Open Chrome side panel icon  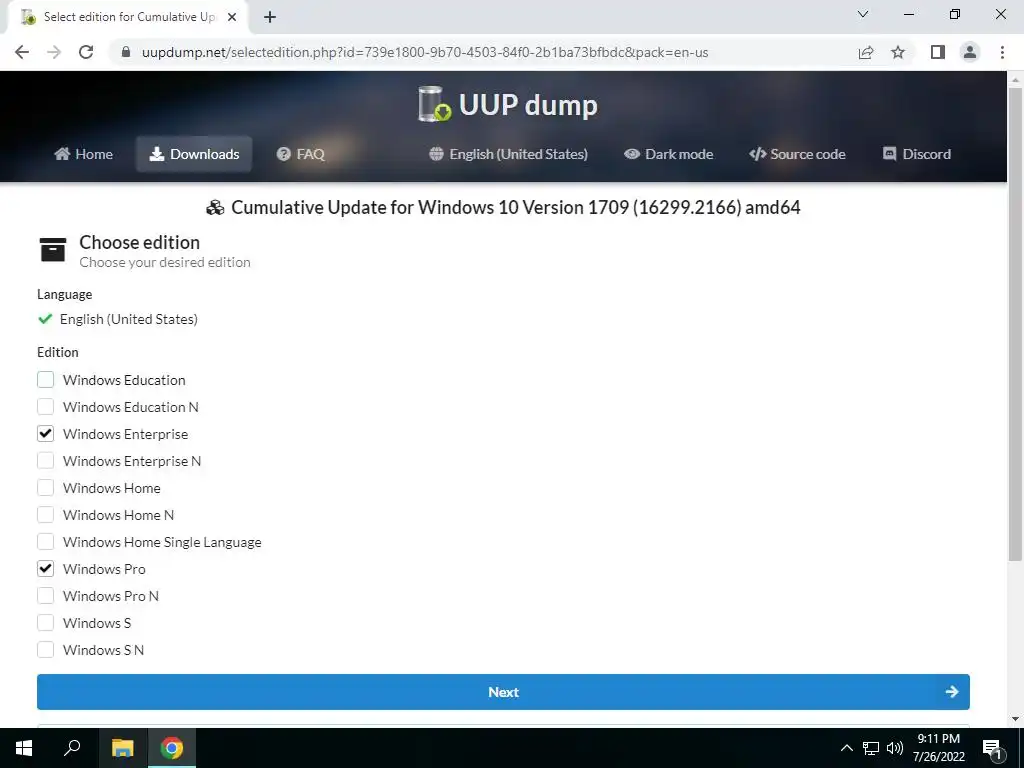938,52
